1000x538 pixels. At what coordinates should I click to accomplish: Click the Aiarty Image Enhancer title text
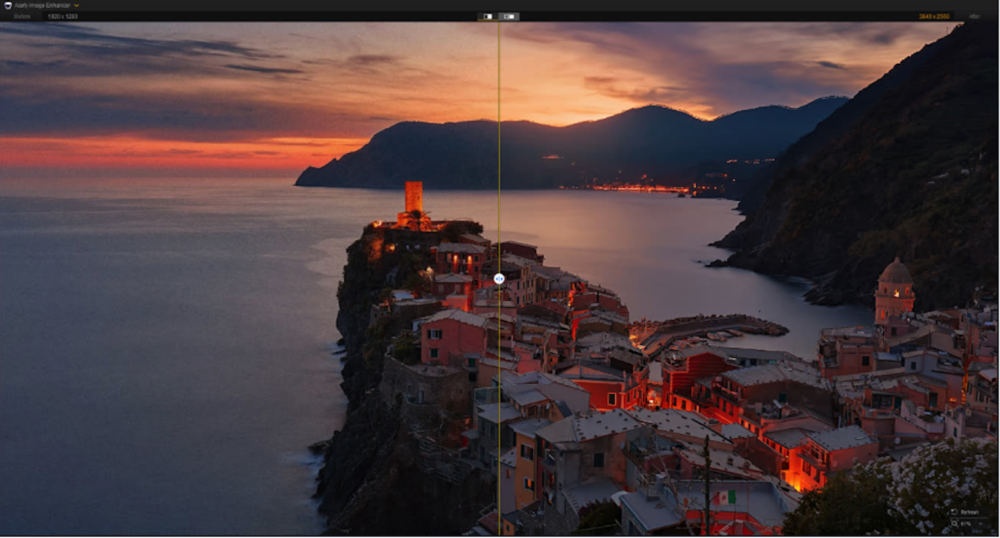(44, 5)
